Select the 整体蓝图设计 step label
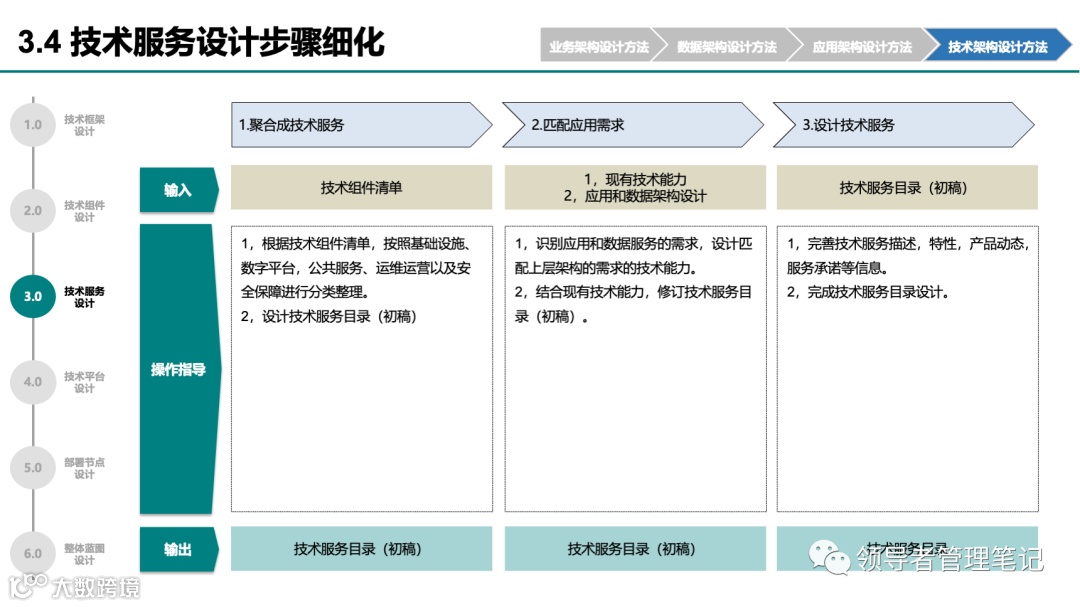This screenshot has height=607, width=1080. [85, 553]
